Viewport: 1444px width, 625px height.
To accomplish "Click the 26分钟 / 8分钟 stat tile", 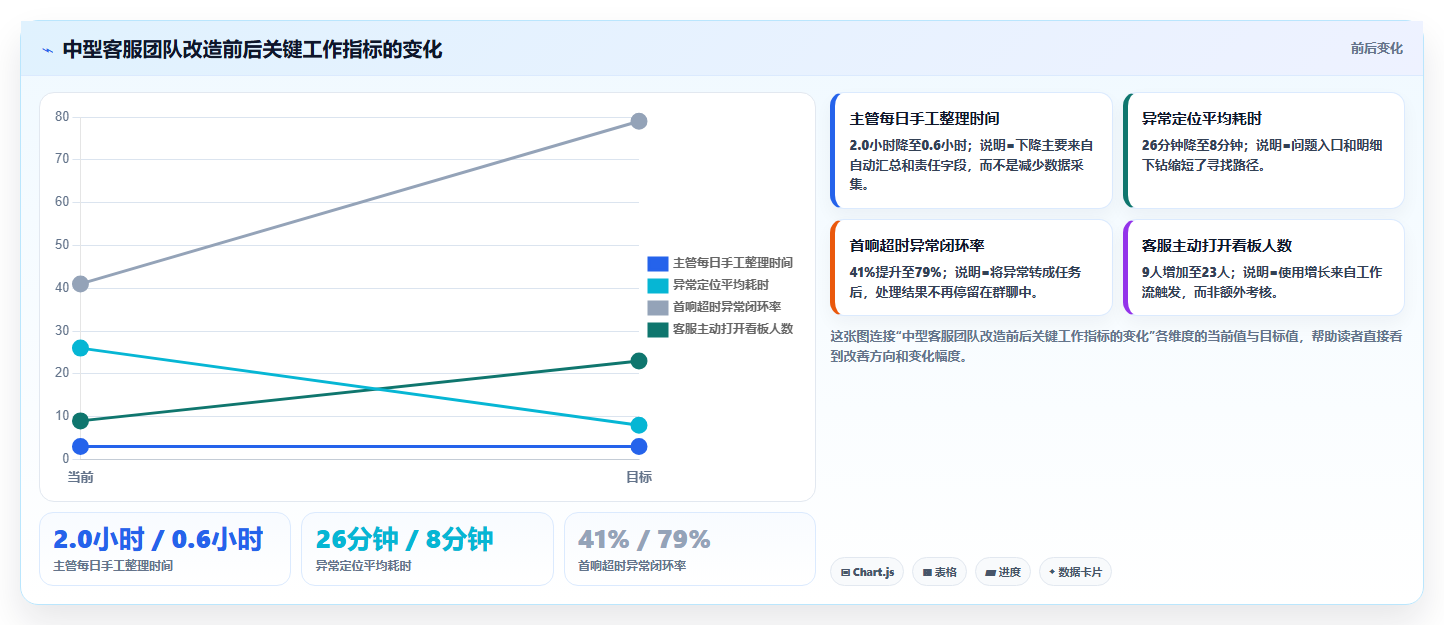I will tap(427, 549).
